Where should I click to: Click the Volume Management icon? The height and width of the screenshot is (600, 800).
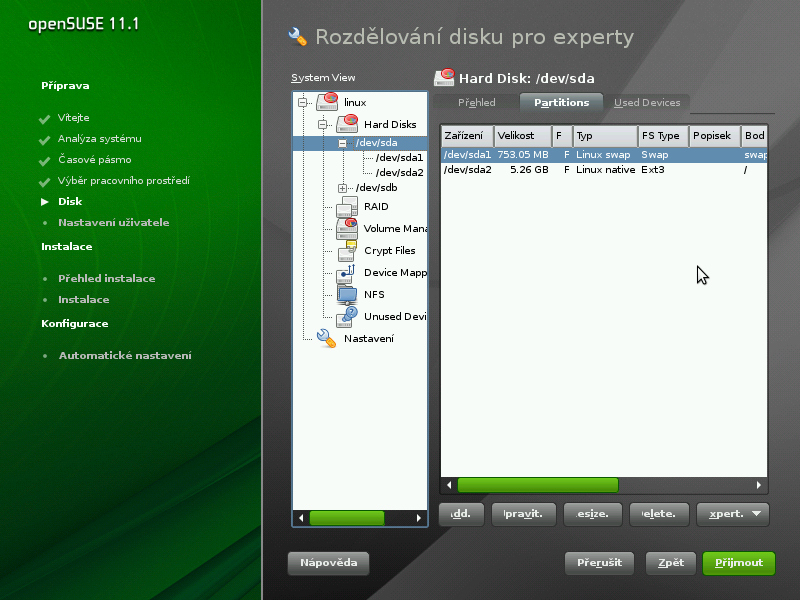point(347,229)
